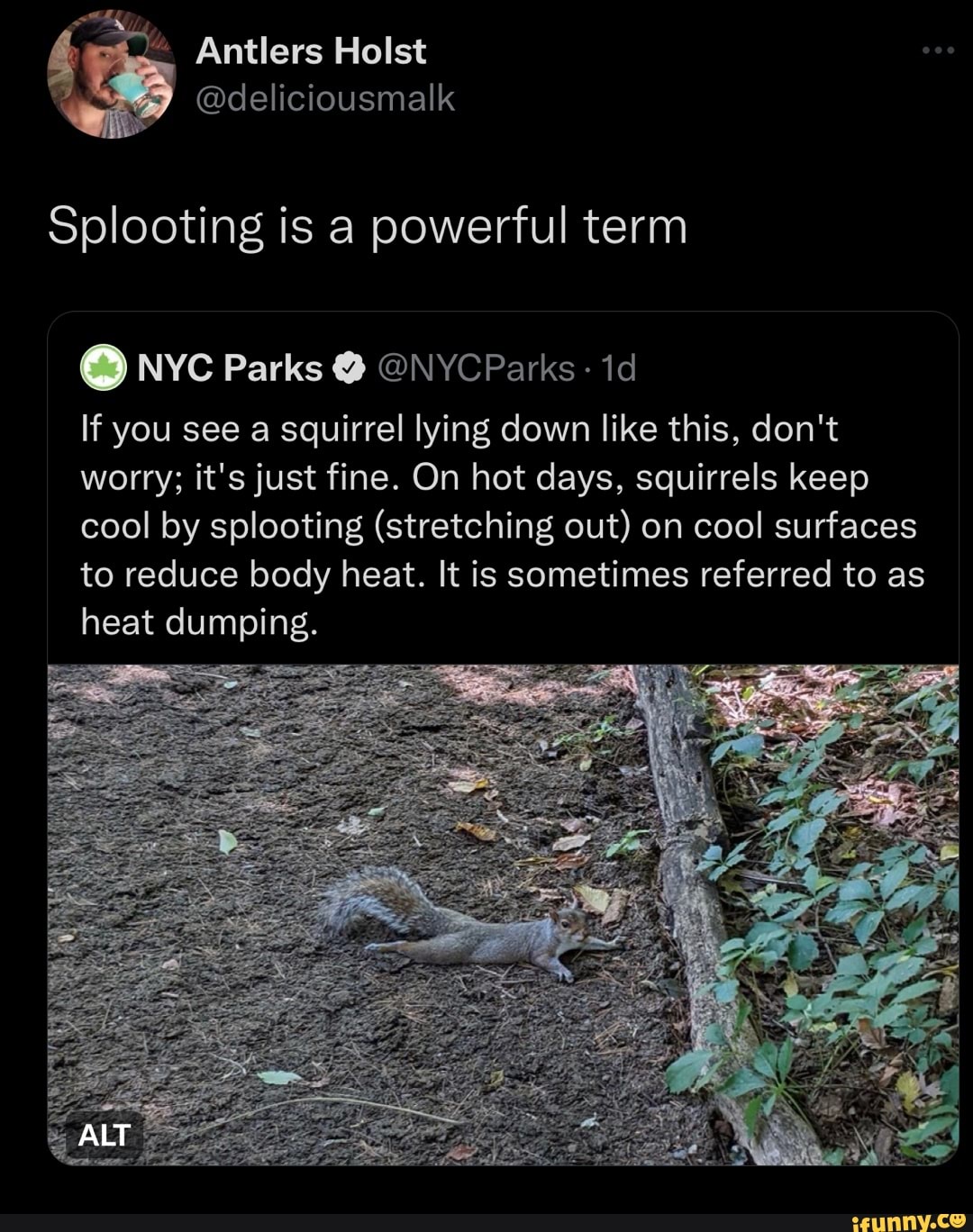973x1232 pixels.
Task: Click the NYC Parks leaf logo avatar
Action: pyautogui.click(x=104, y=368)
